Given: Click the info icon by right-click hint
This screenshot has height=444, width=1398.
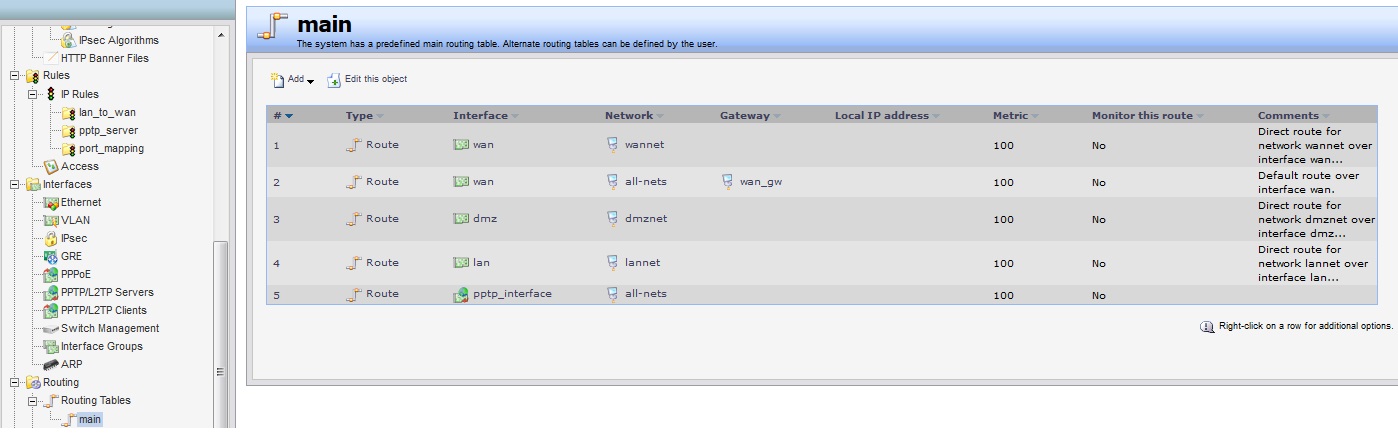Looking at the screenshot, I should (1207, 326).
